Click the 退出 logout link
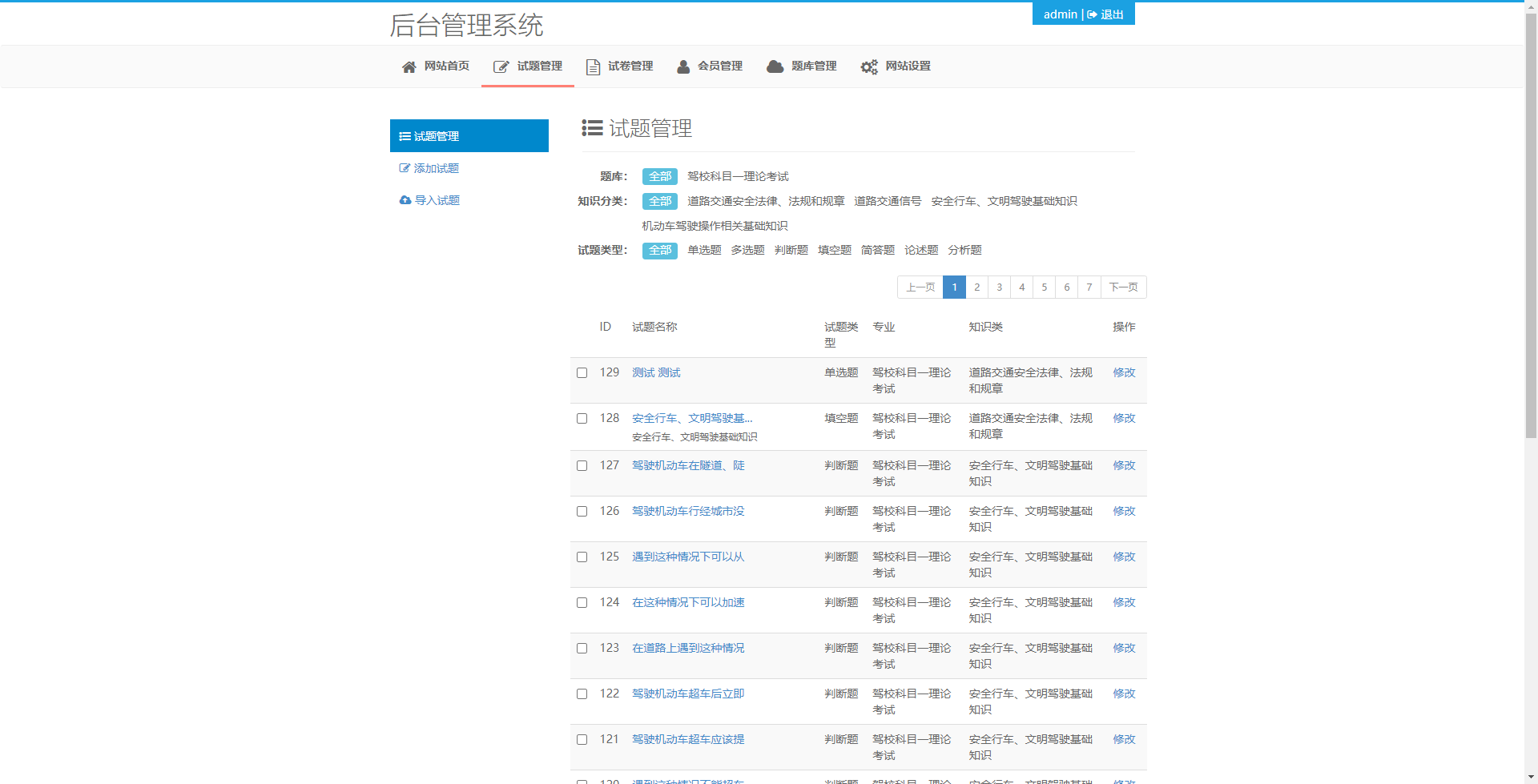 point(1105,14)
